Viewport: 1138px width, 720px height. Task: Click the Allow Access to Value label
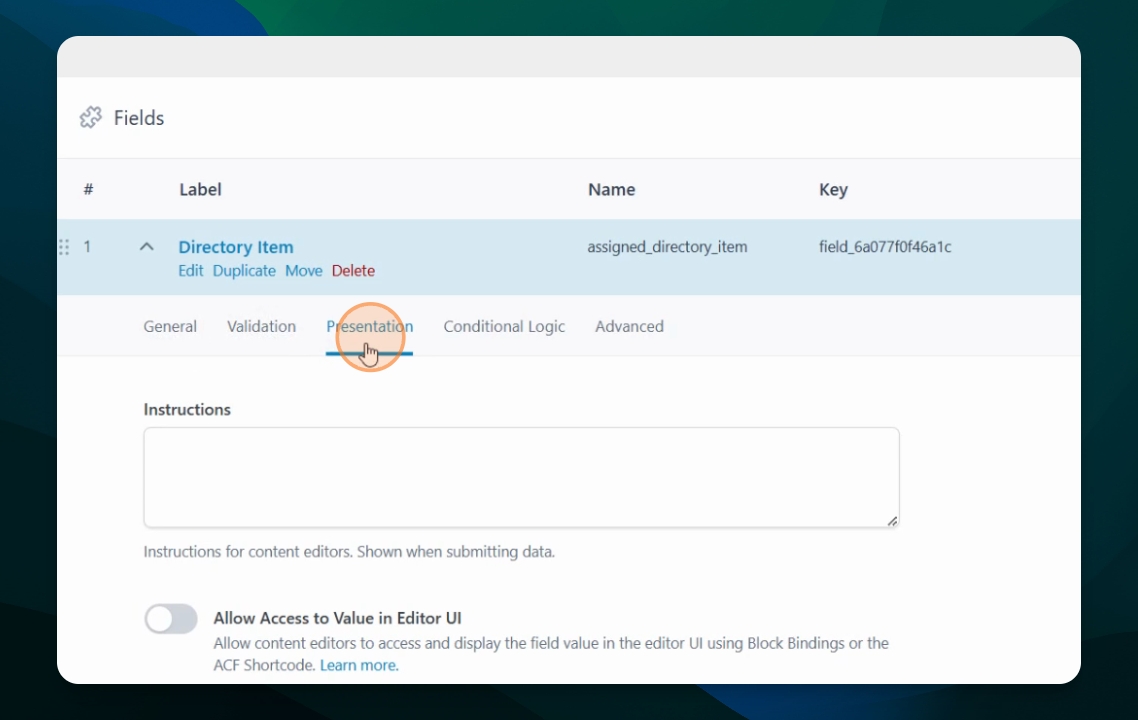tap(337, 618)
